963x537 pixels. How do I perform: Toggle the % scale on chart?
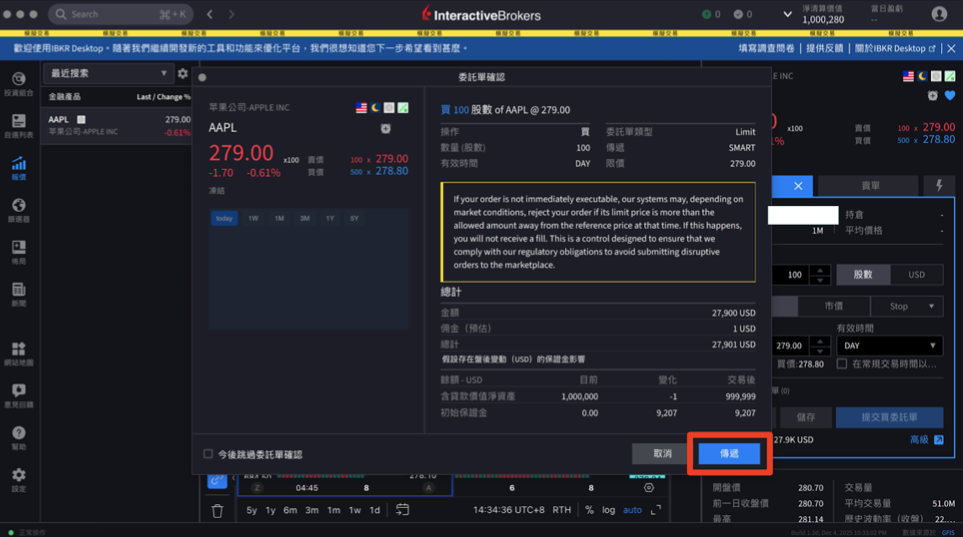tap(590, 509)
